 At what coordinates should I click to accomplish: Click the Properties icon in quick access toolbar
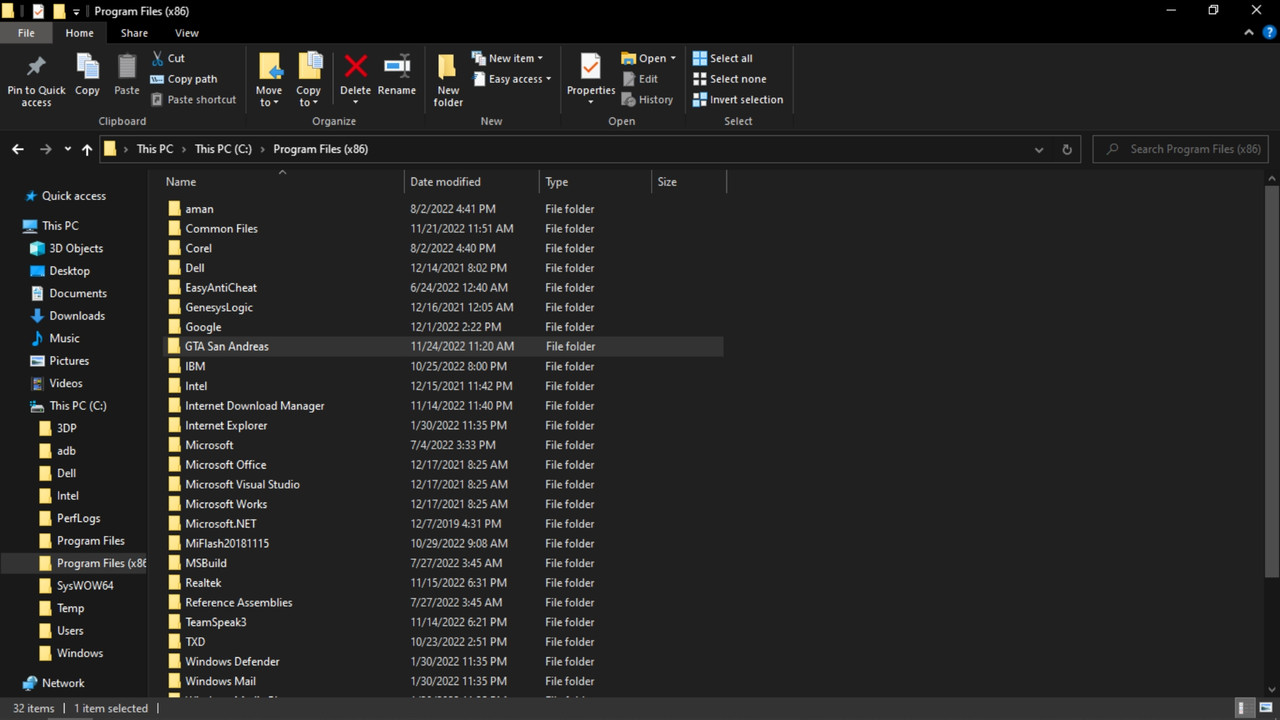point(38,11)
